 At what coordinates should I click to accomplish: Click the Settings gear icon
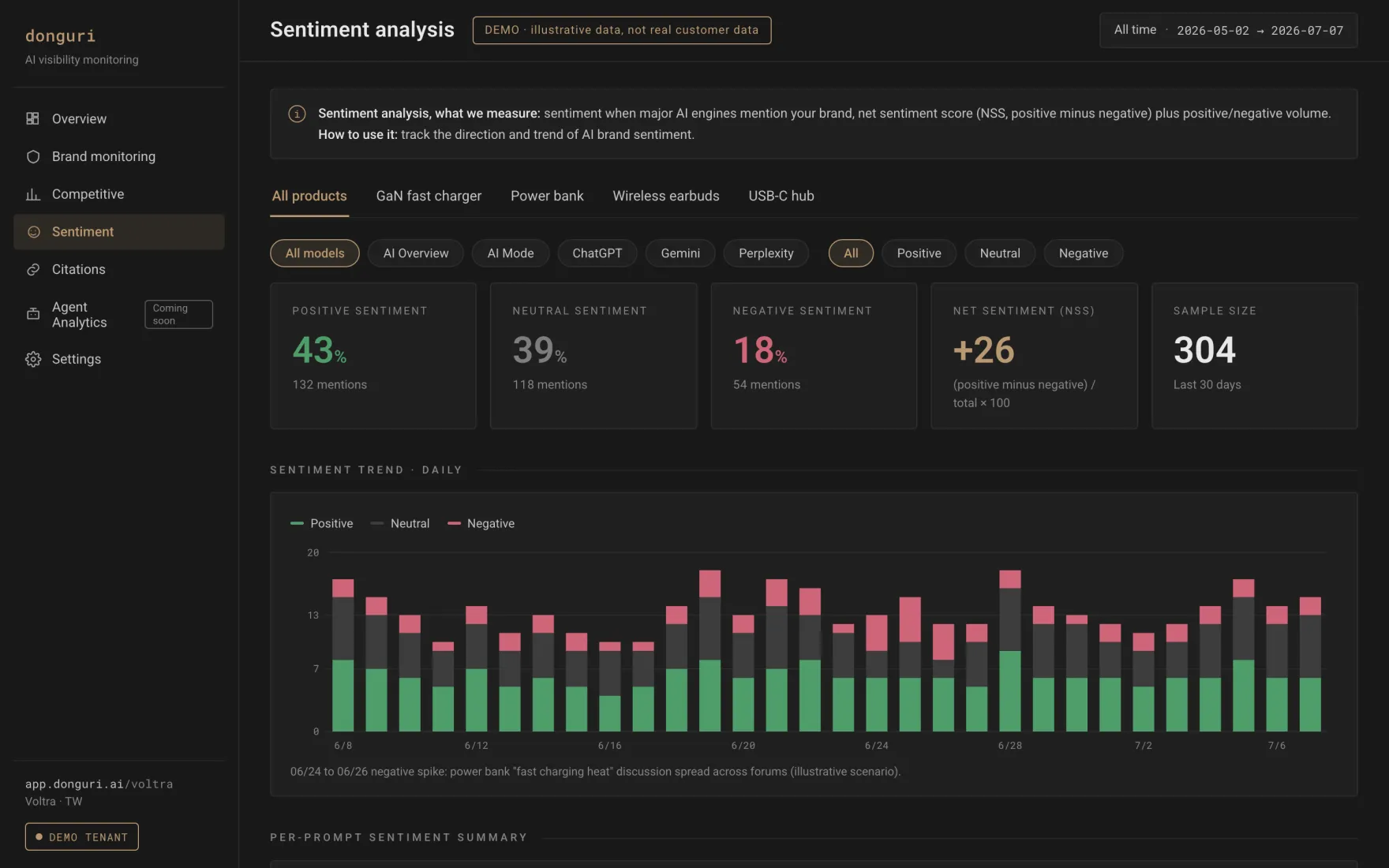click(x=32, y=359)
